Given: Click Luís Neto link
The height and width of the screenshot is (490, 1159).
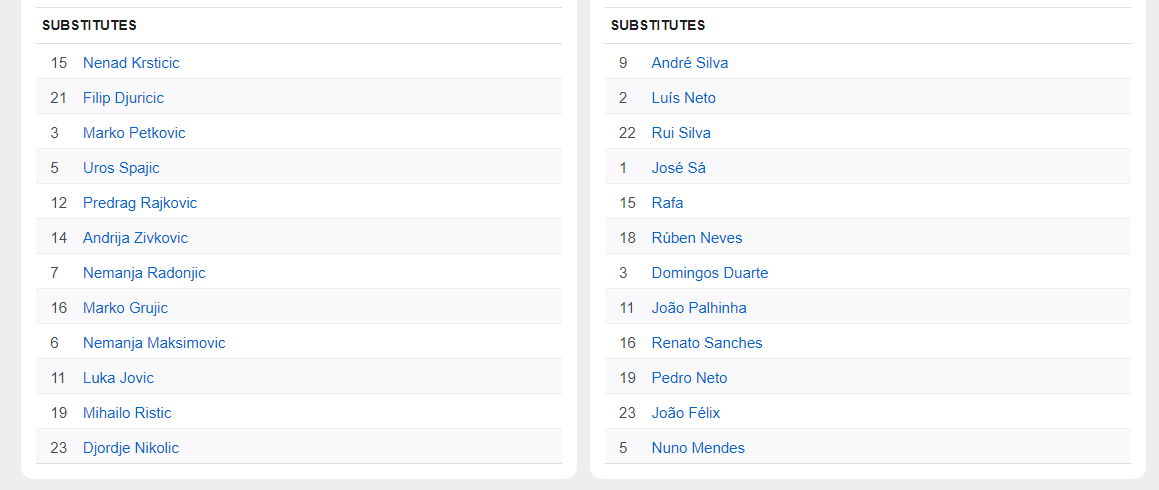Looking at the screenshot, I should click(683, 98).
